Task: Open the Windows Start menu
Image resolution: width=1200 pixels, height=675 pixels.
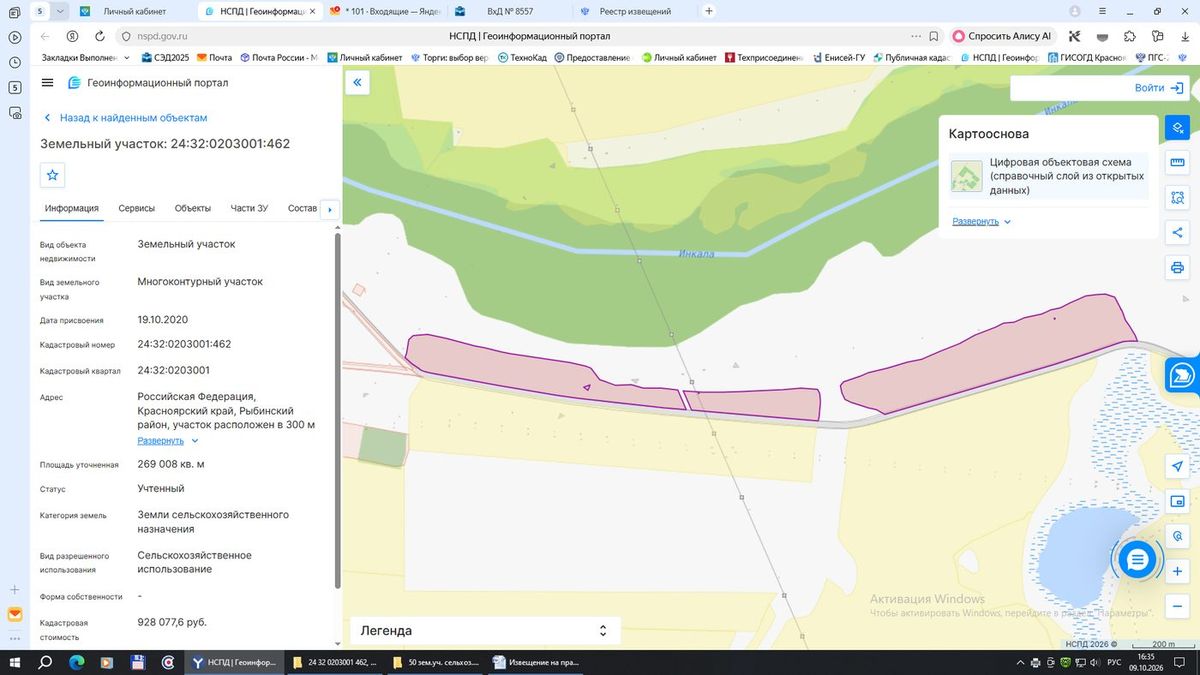Action: (x=15, y=662)
